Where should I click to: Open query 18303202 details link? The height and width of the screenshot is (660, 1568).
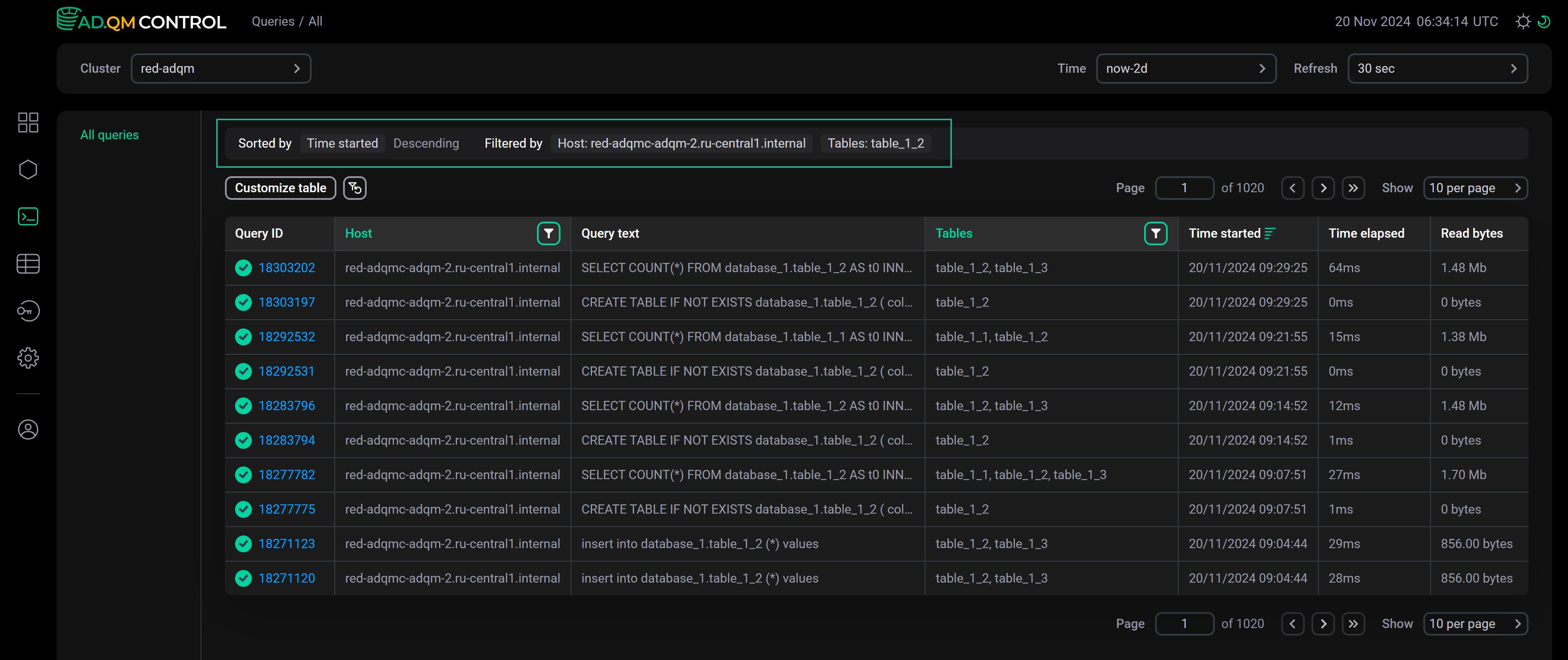286,267
